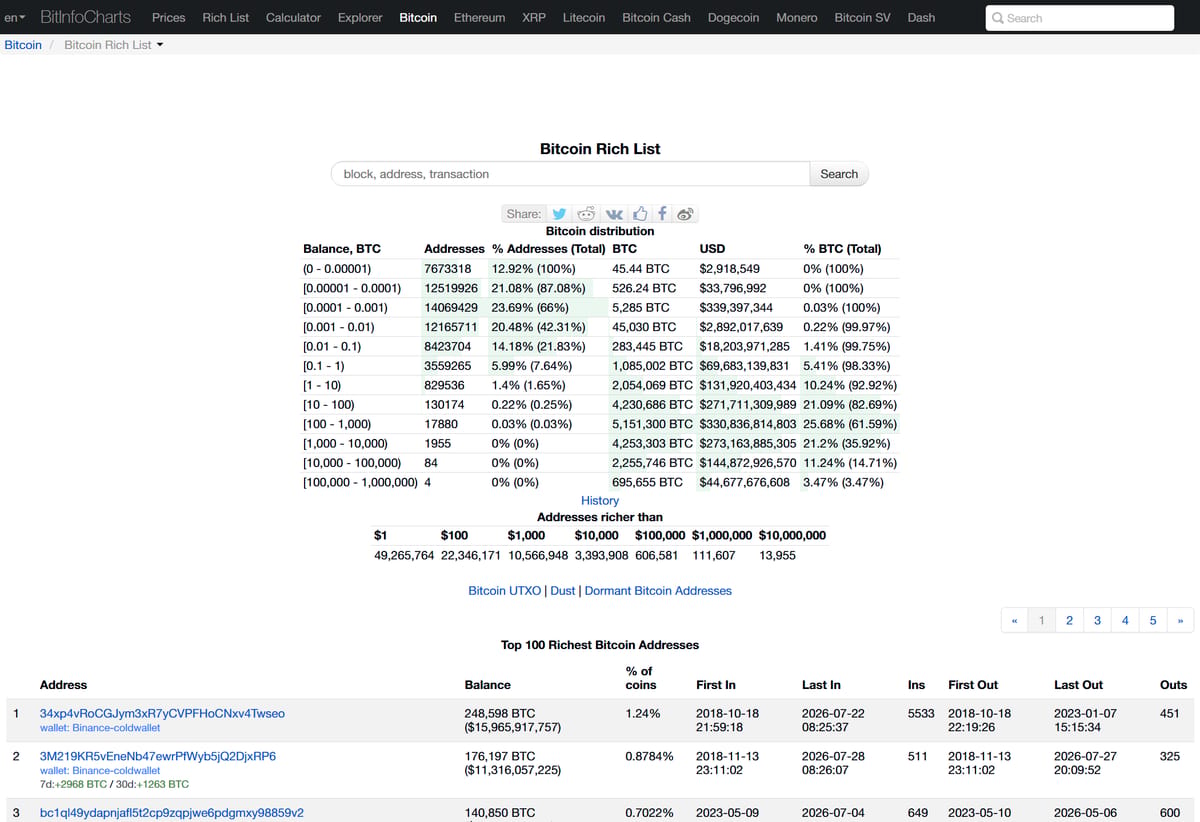Select the '248,598 BTC' balance in row 1
This screenshot has width=1200, height=822.
point(500,714)
